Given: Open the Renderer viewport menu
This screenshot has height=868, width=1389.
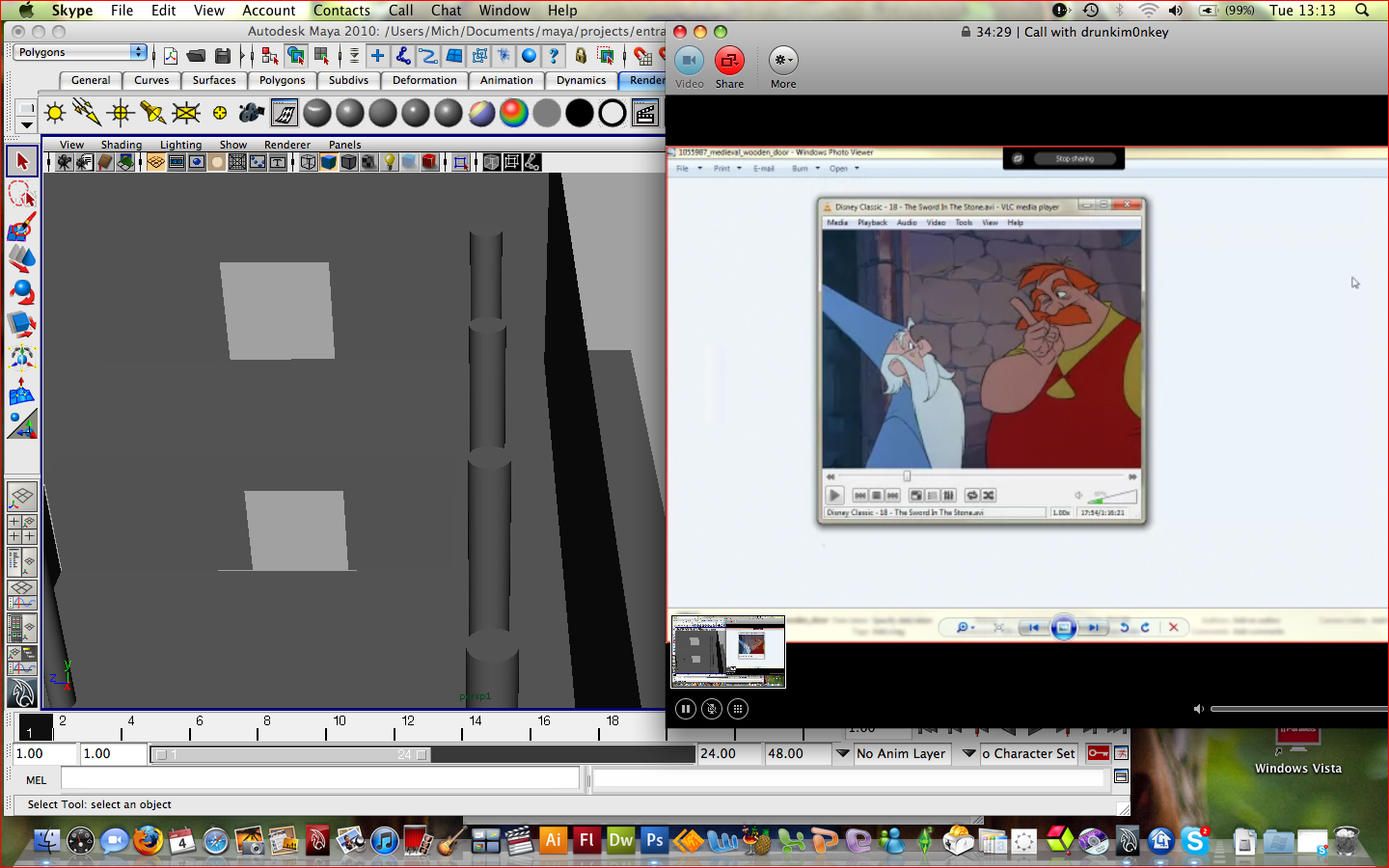Looking at the screenshot, I should click(x=287, y=145).
